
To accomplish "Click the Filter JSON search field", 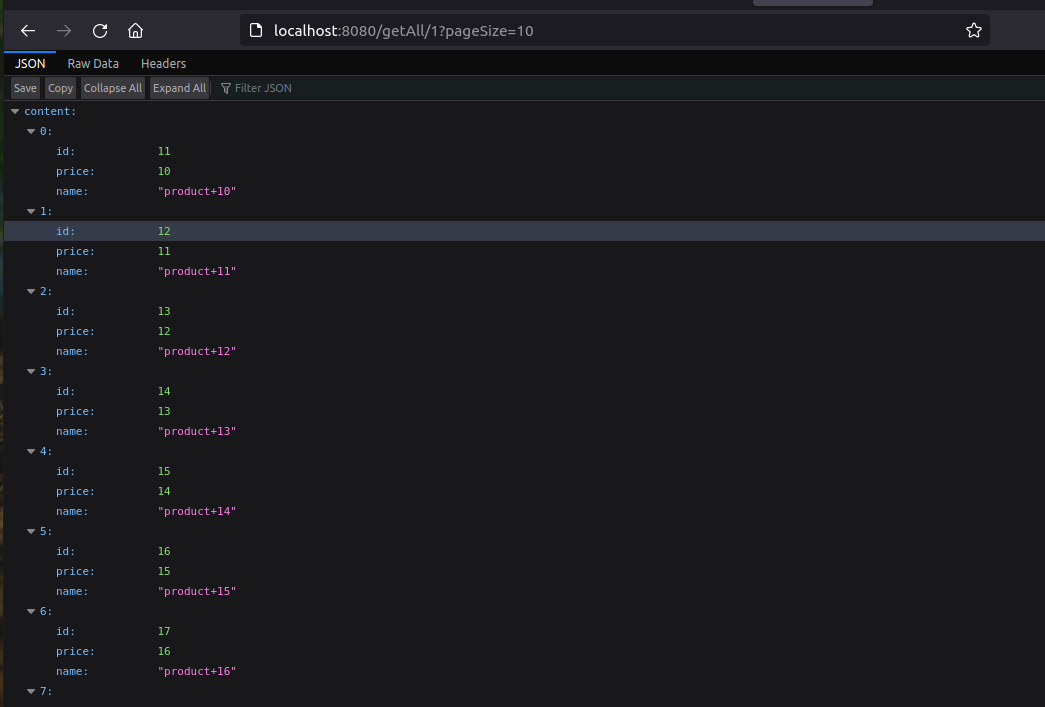I will pos(263,88).
